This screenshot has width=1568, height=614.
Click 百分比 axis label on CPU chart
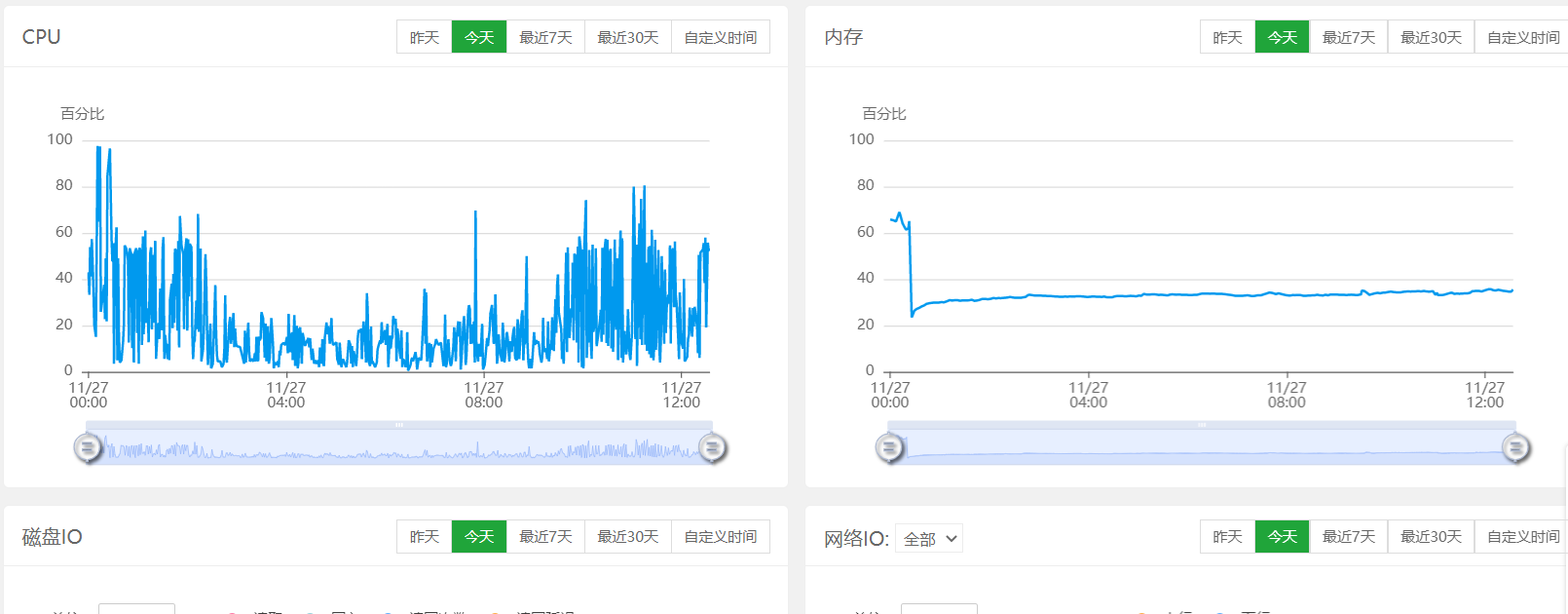coord(83,114)
